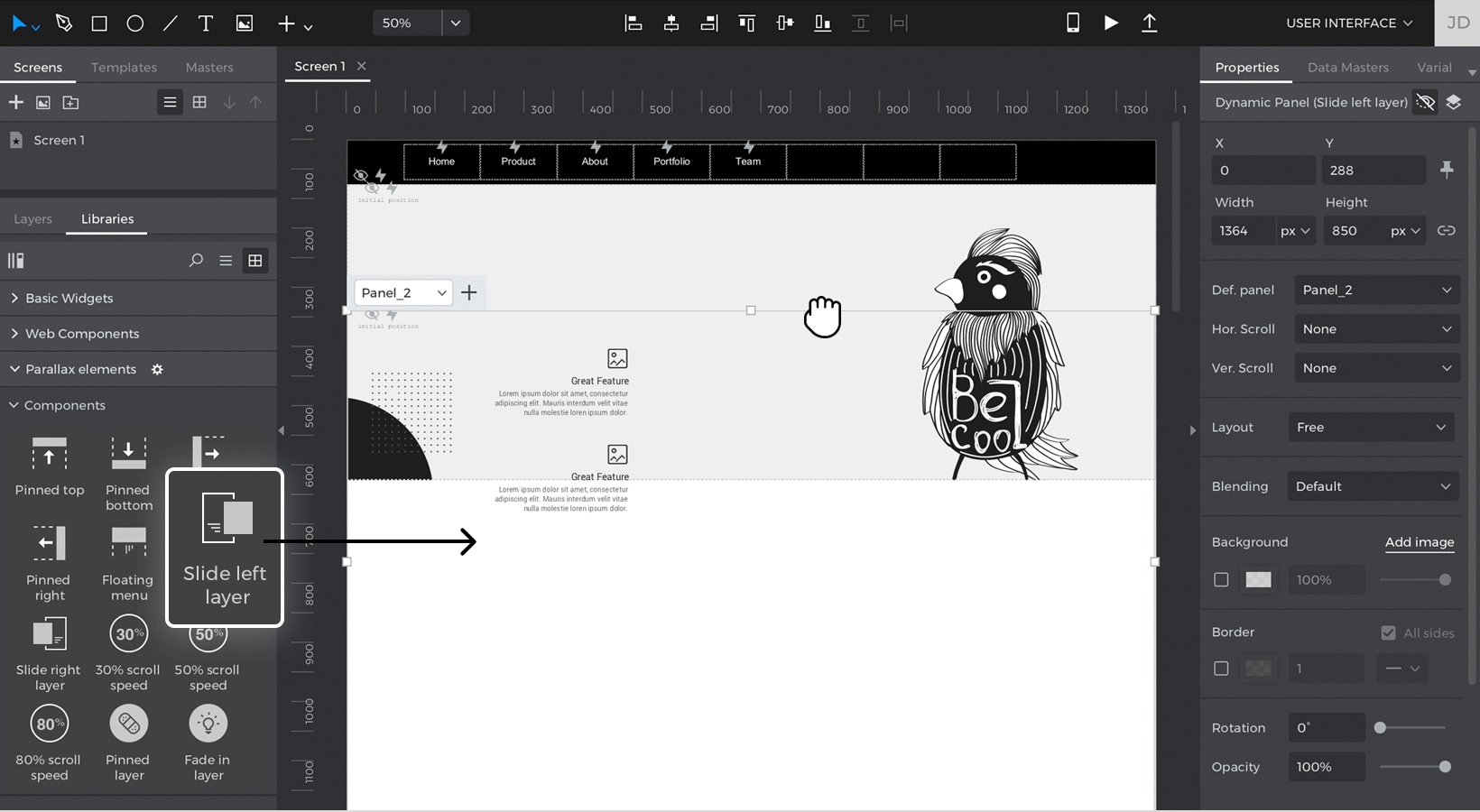Switch to the Data Masters tab
1480x812 pixels.
pos(1348,68)
